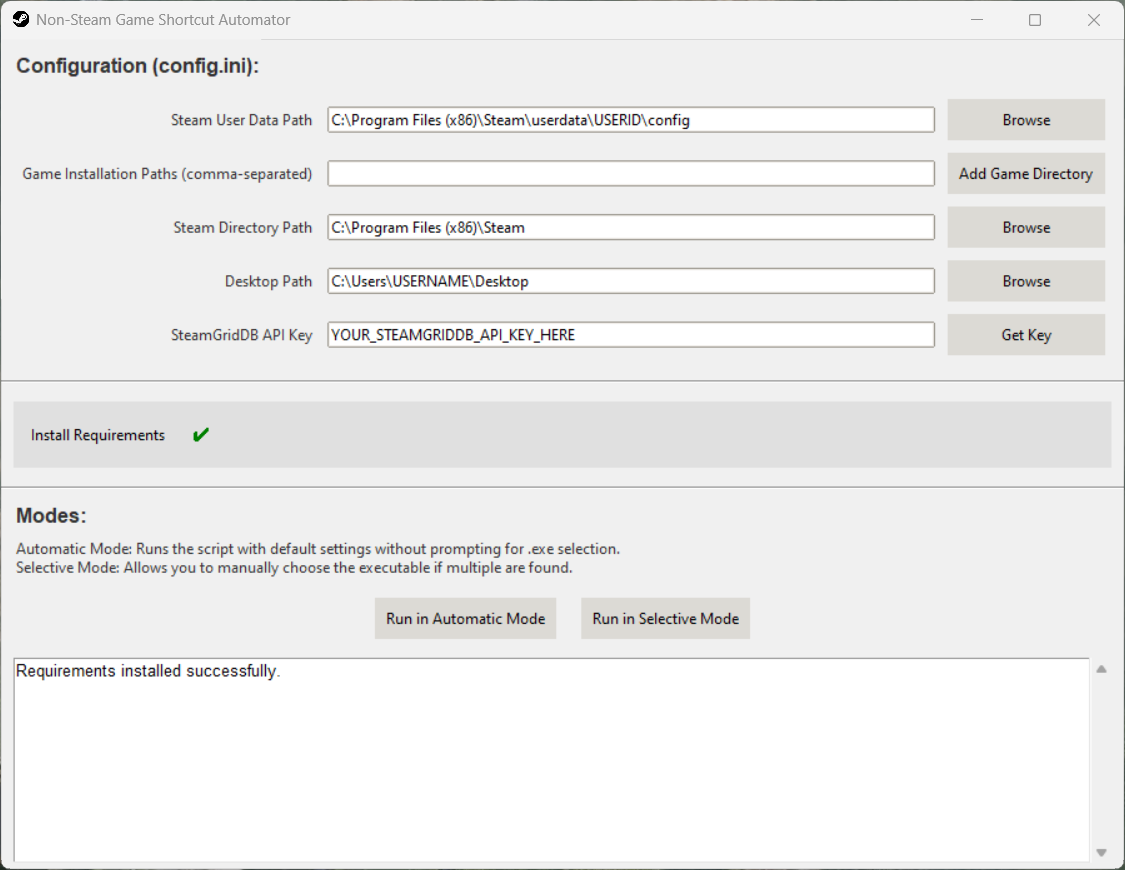The image size is (1125, 870).
Task: Click the 'Steam User Data Path' label
Action: coord(241,120)
